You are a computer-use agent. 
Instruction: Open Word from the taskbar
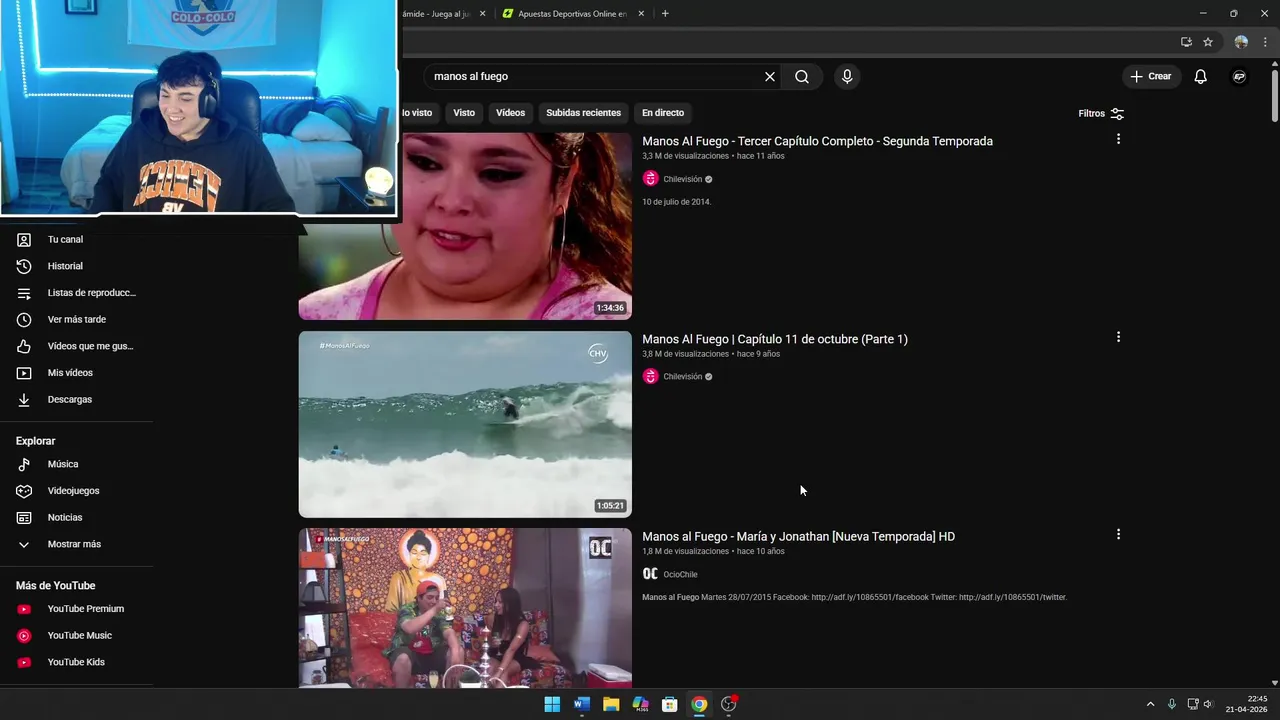582,704
